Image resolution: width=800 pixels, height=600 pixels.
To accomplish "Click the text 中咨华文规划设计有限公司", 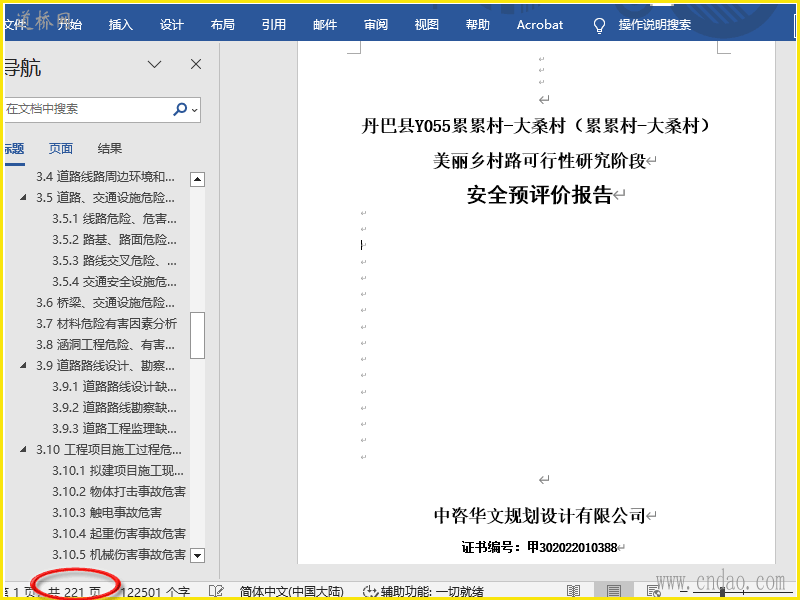I will [x=540, y=516].
